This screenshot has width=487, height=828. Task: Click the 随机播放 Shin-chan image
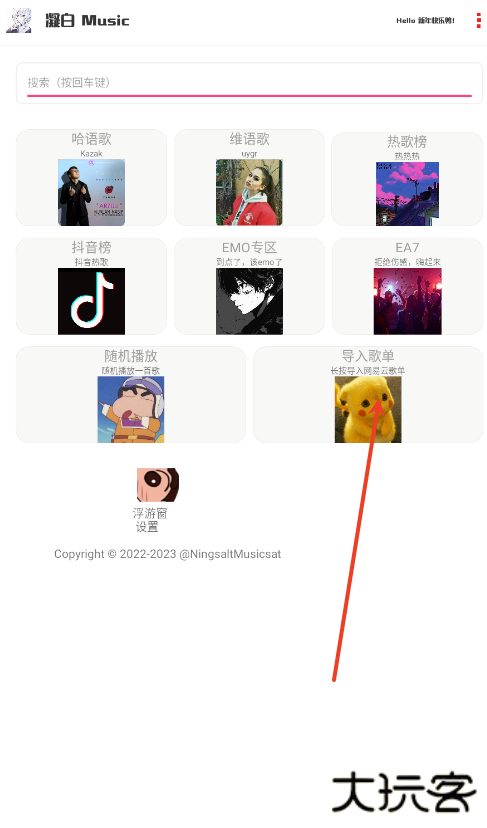131,409
